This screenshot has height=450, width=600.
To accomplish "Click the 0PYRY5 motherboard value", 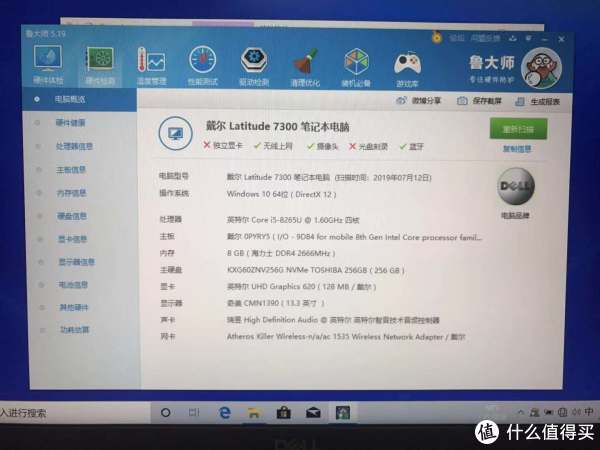I will 355,237.
